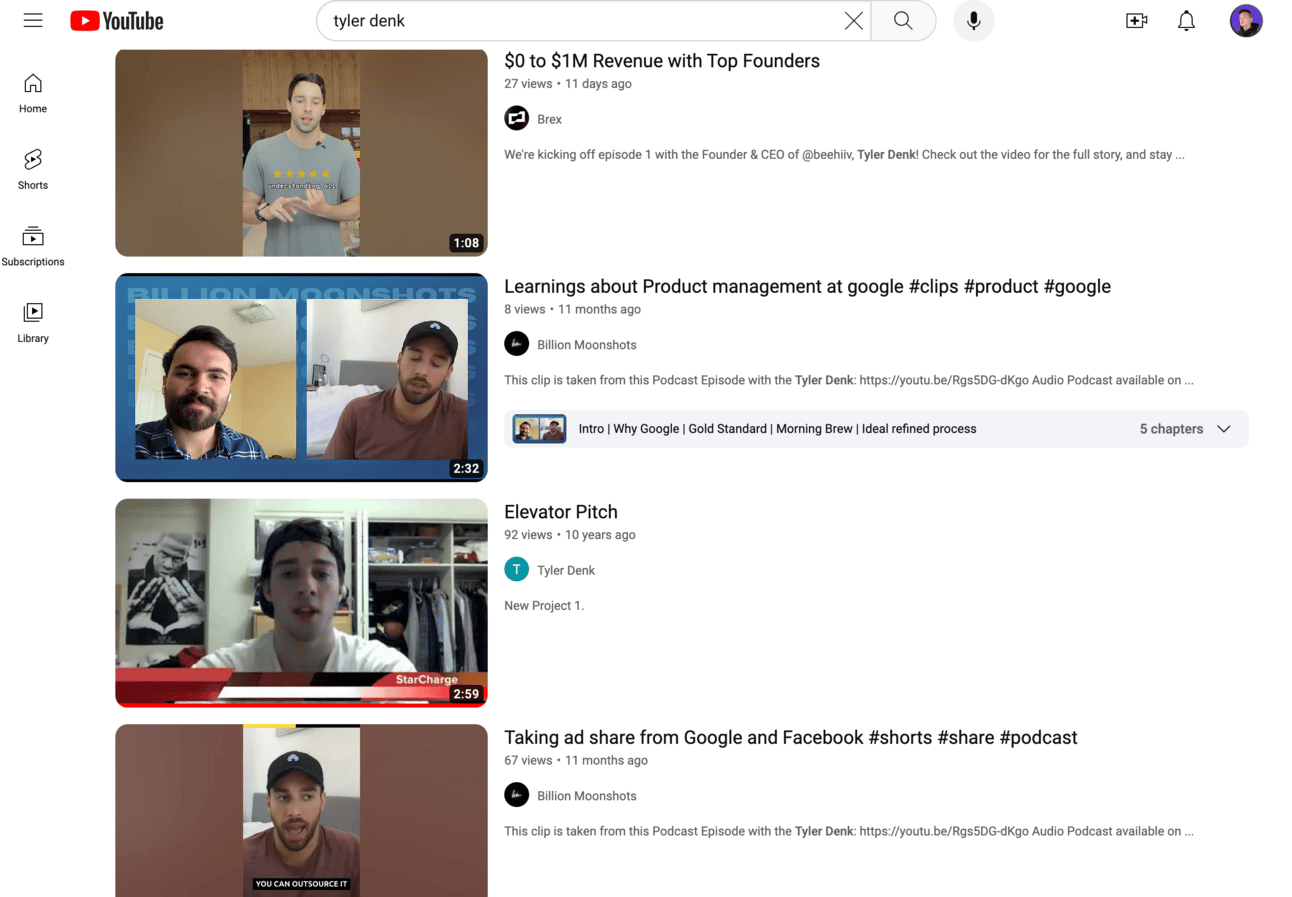Screen dimensions: 1292x897
Task: Open the hamburger guide menu
Action: (33, 21)
